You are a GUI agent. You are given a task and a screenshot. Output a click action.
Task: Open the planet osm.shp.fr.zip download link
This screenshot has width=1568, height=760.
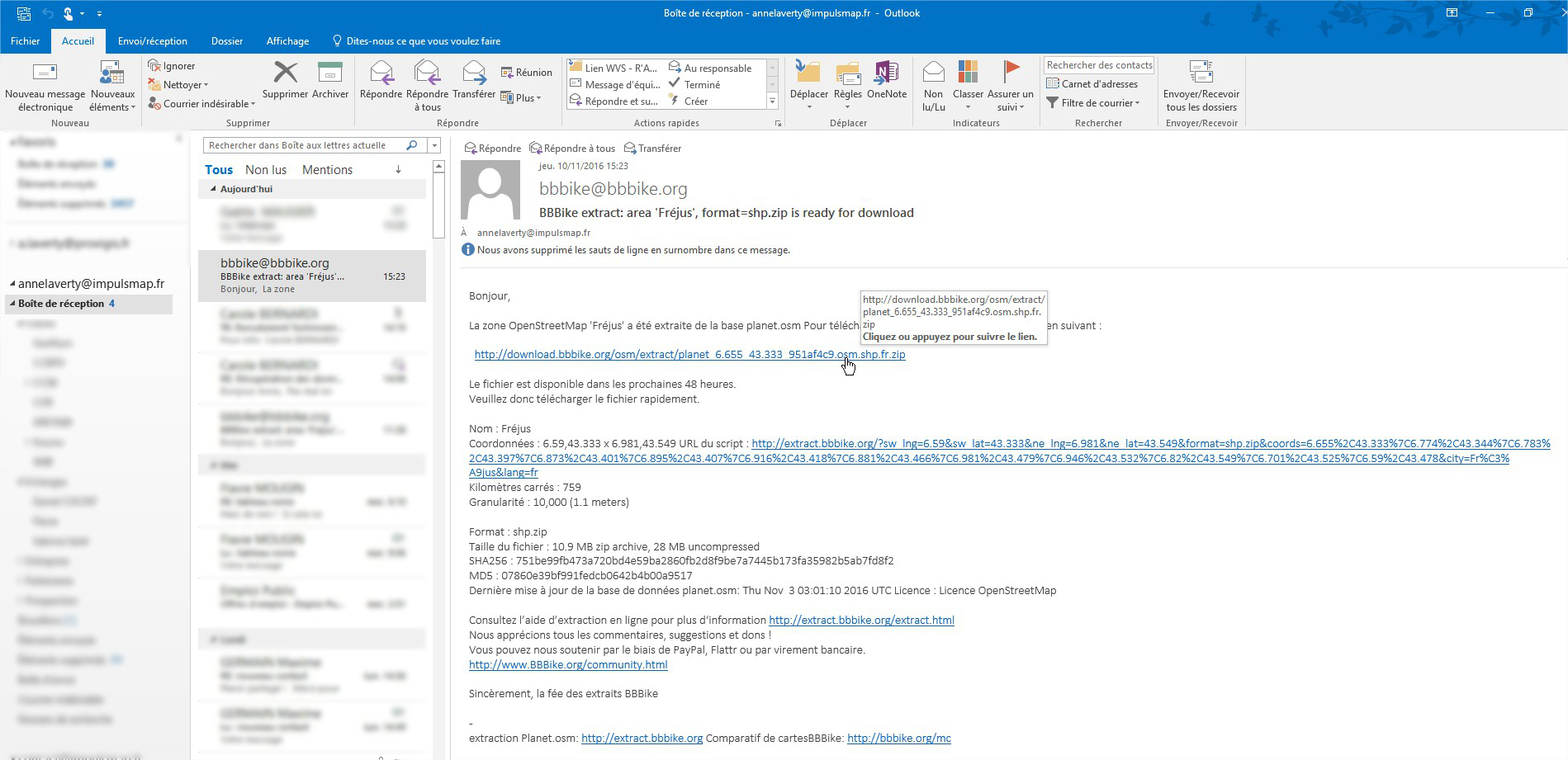[x=689, y=355]
